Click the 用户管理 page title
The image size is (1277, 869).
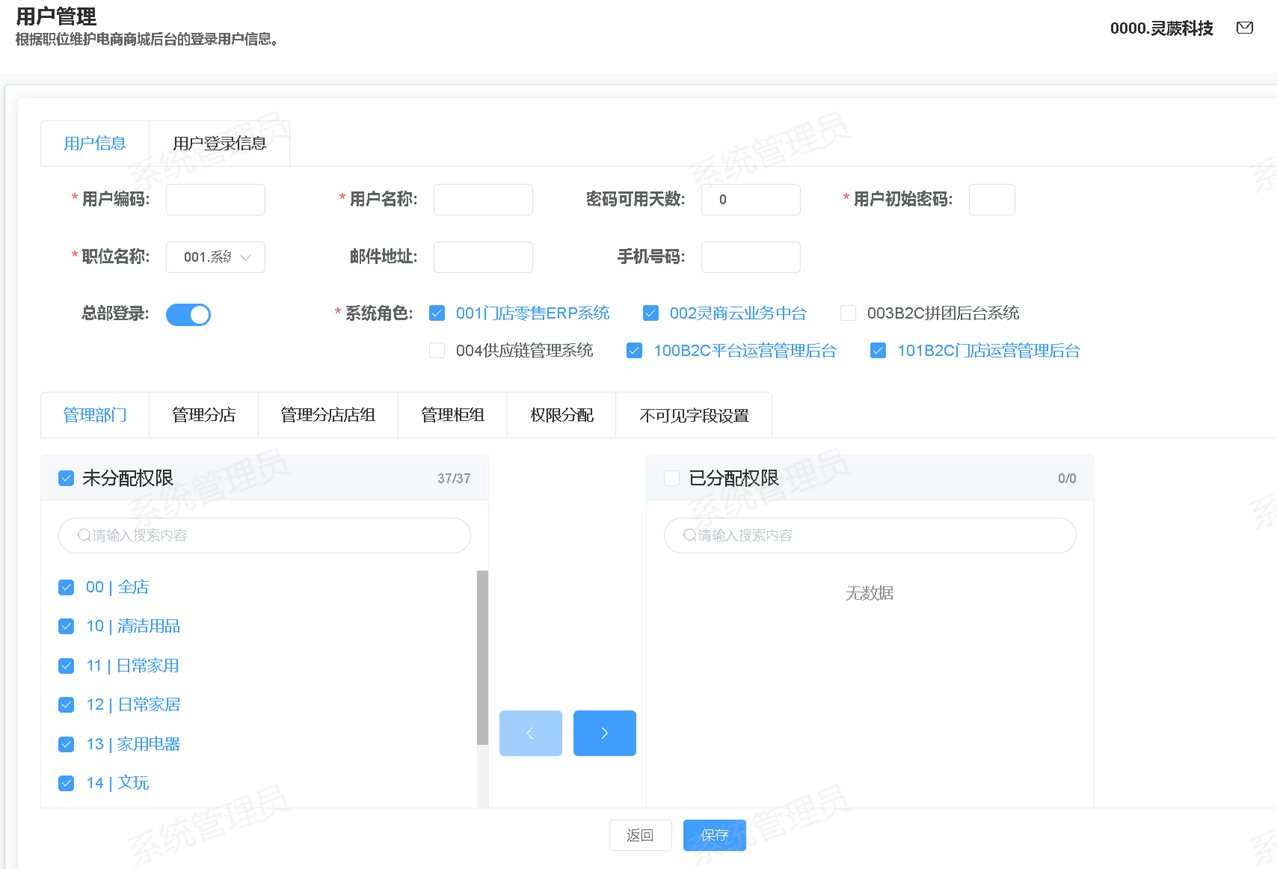click(56, 16)
